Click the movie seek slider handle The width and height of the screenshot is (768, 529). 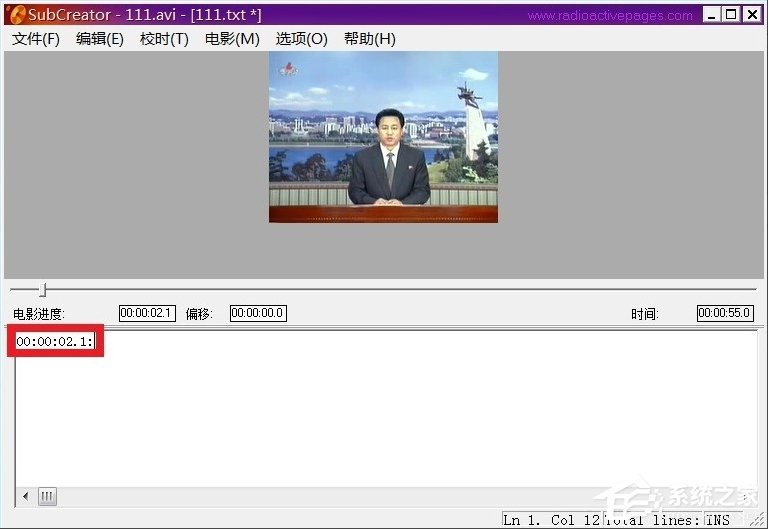[42, 290]
